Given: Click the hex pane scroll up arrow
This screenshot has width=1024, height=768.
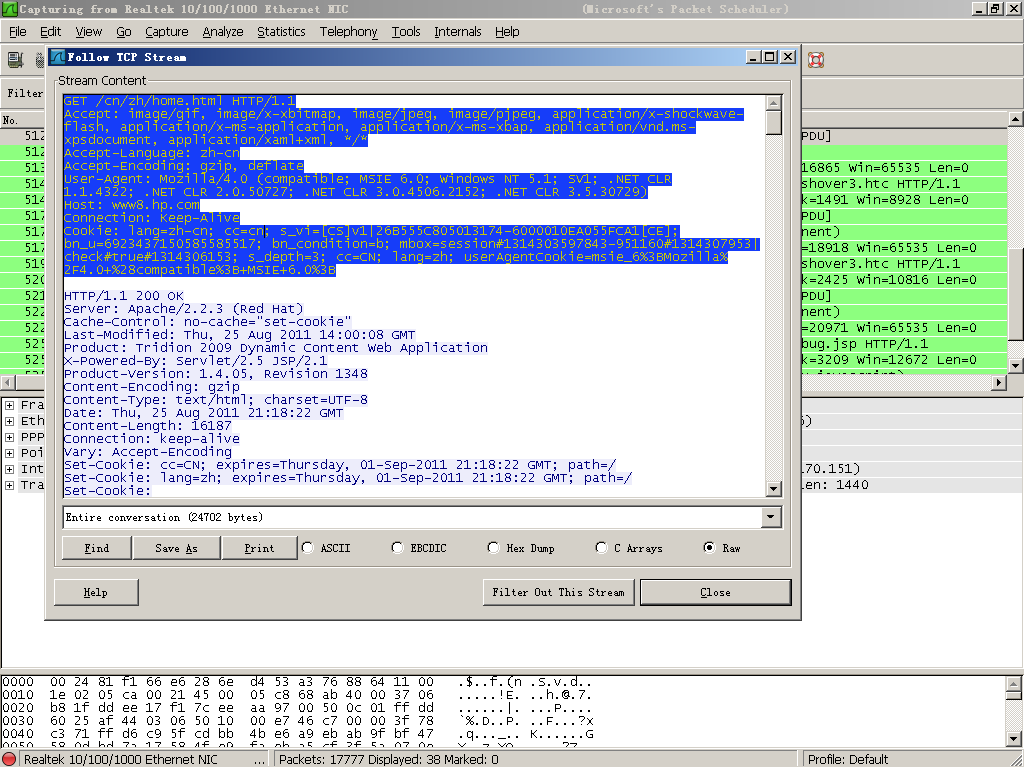Looking at the screenshot, I should (x=1014, y=684).
